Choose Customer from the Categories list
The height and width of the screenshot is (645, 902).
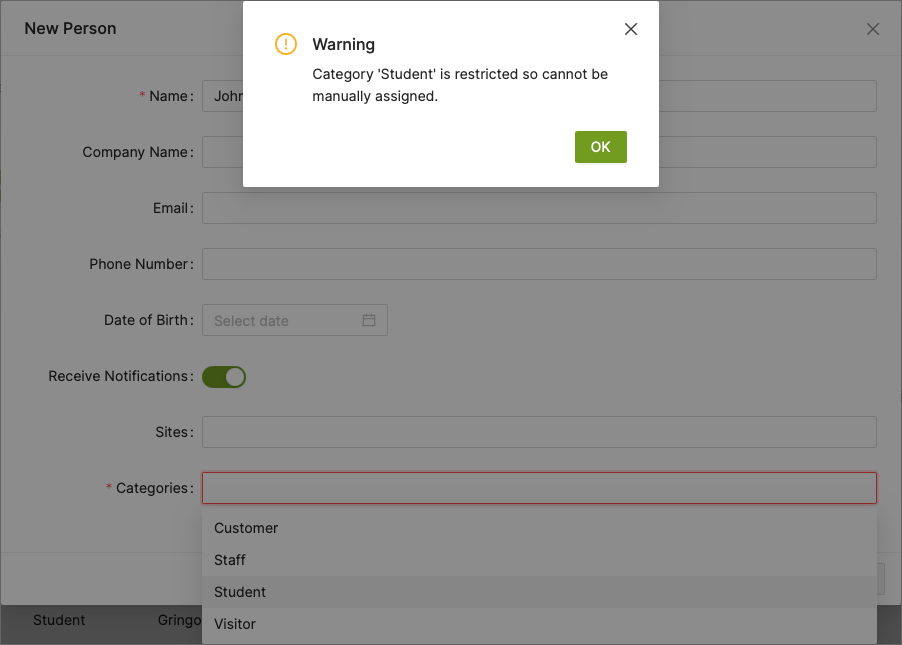[x=246, y=528]
